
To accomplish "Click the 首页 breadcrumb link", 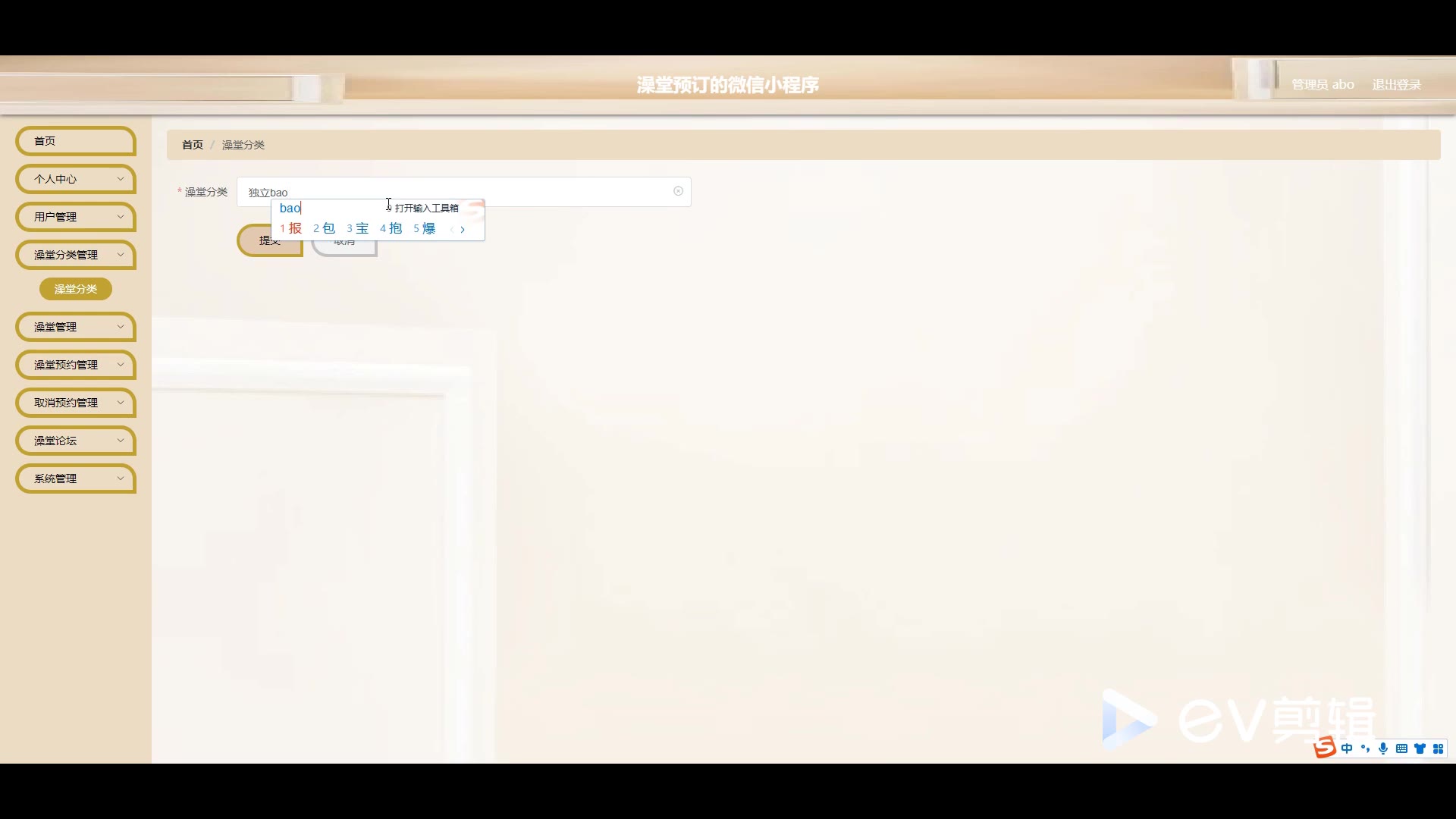I will (193, 145).
